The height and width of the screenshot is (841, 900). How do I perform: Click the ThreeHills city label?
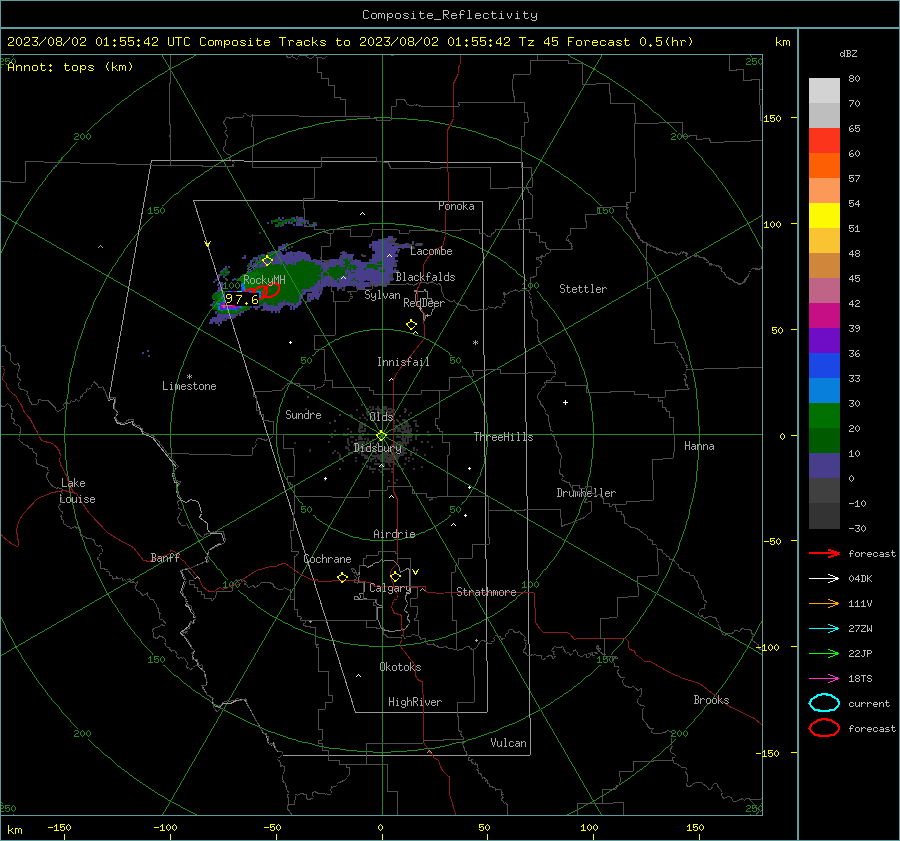[x=503, y=437]
